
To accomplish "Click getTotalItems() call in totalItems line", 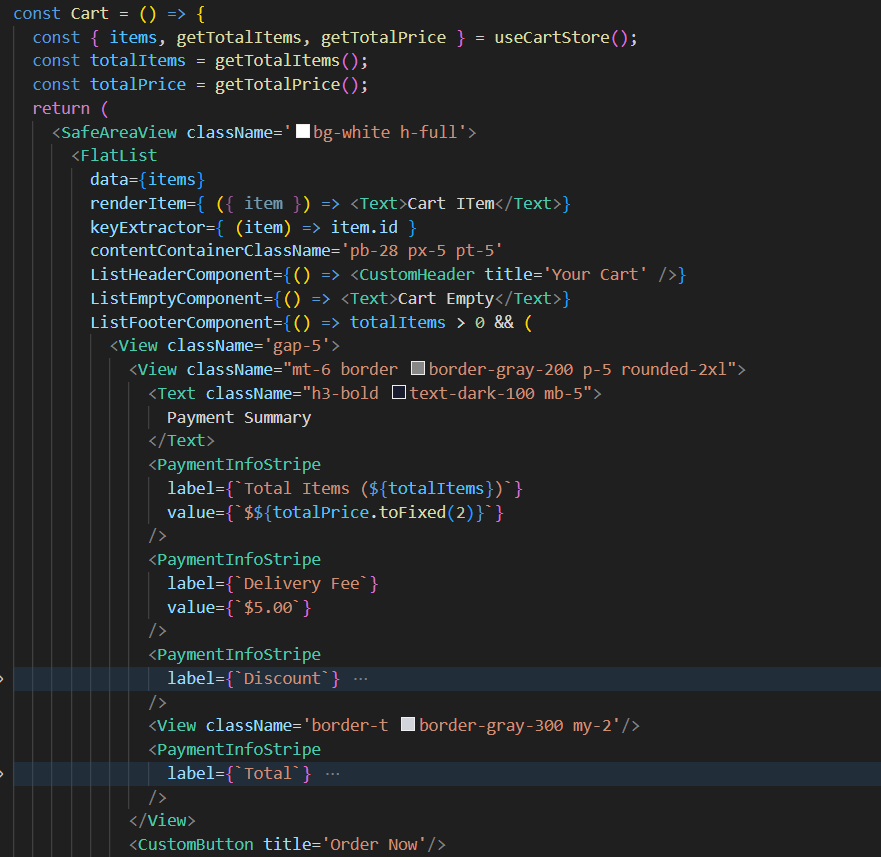I will [x=287, y=61].
